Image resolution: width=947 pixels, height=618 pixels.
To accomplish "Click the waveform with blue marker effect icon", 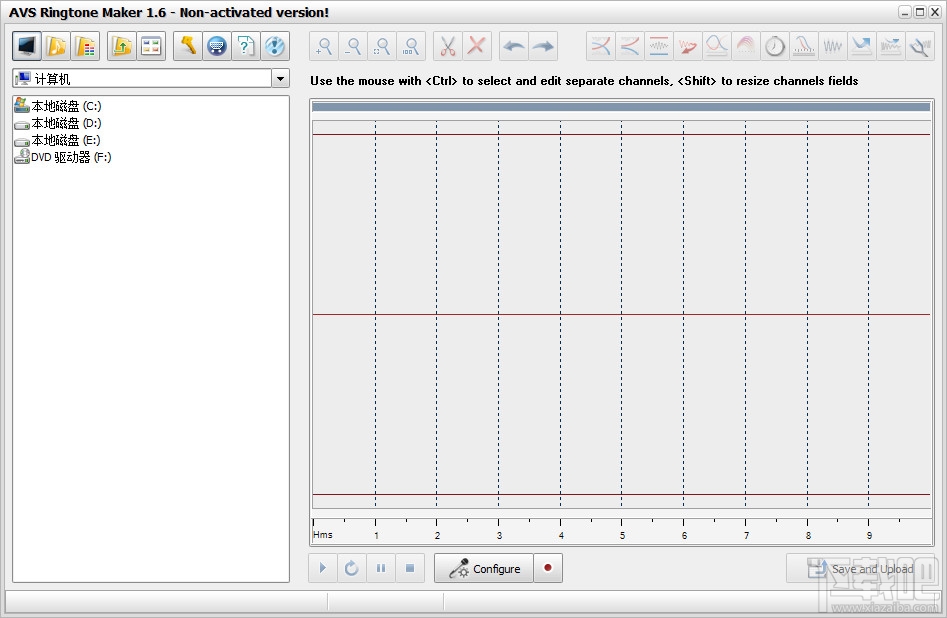I will [x=891, y=46].
